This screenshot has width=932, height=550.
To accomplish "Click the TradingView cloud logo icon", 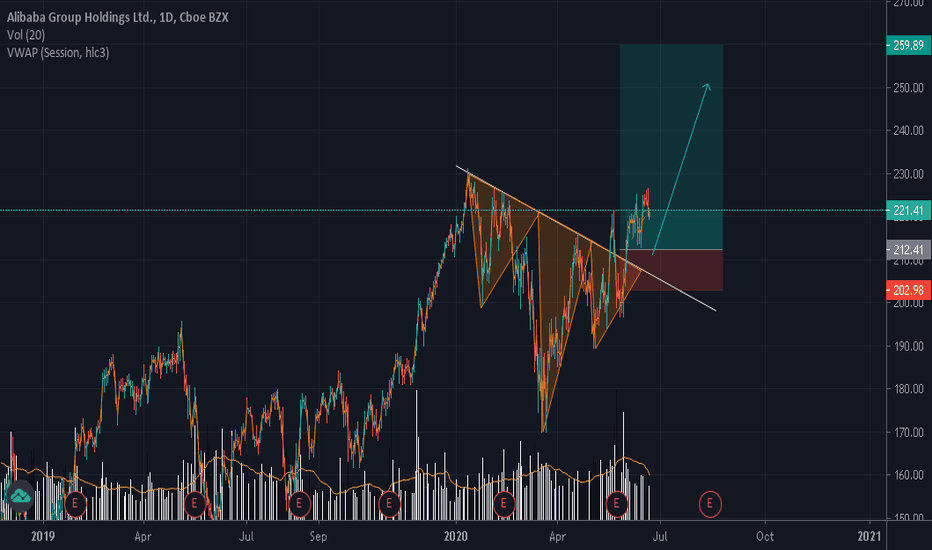I will pyautogui.click(x=19, y=495).
